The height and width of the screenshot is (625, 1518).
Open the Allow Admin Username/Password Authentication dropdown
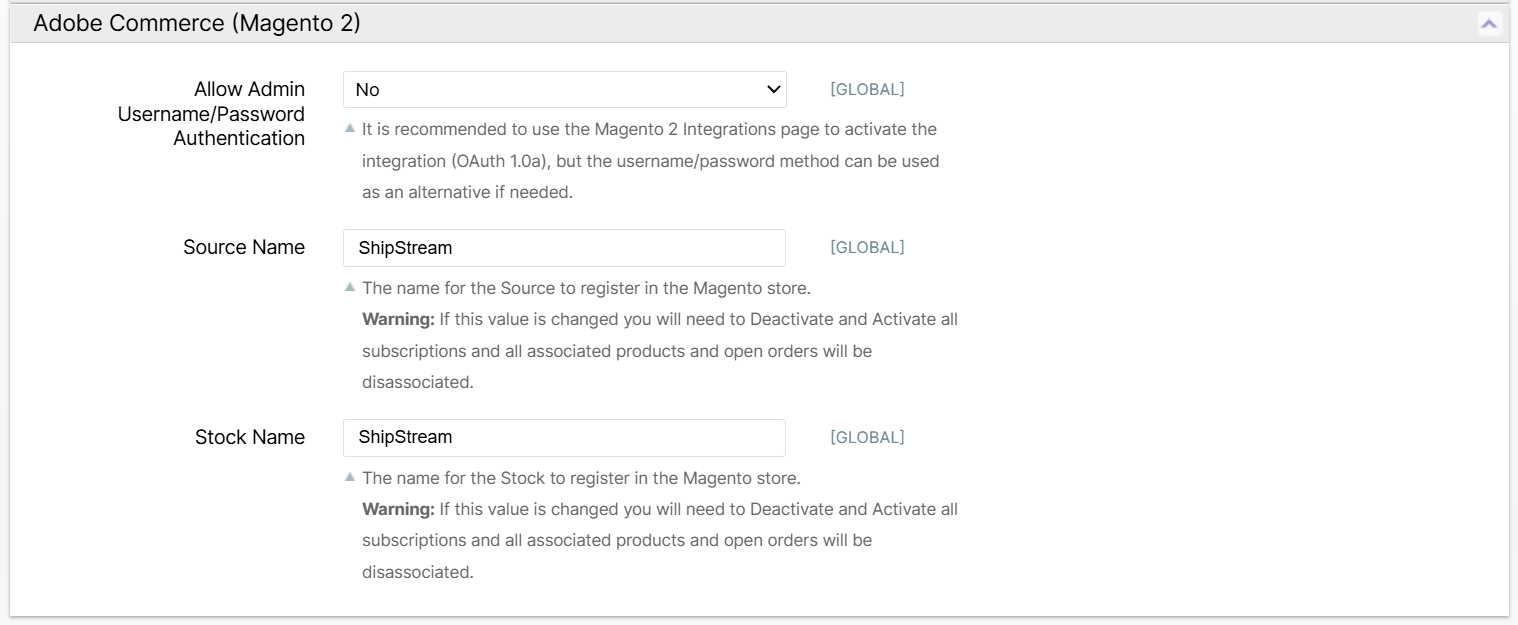coord(564,90)
